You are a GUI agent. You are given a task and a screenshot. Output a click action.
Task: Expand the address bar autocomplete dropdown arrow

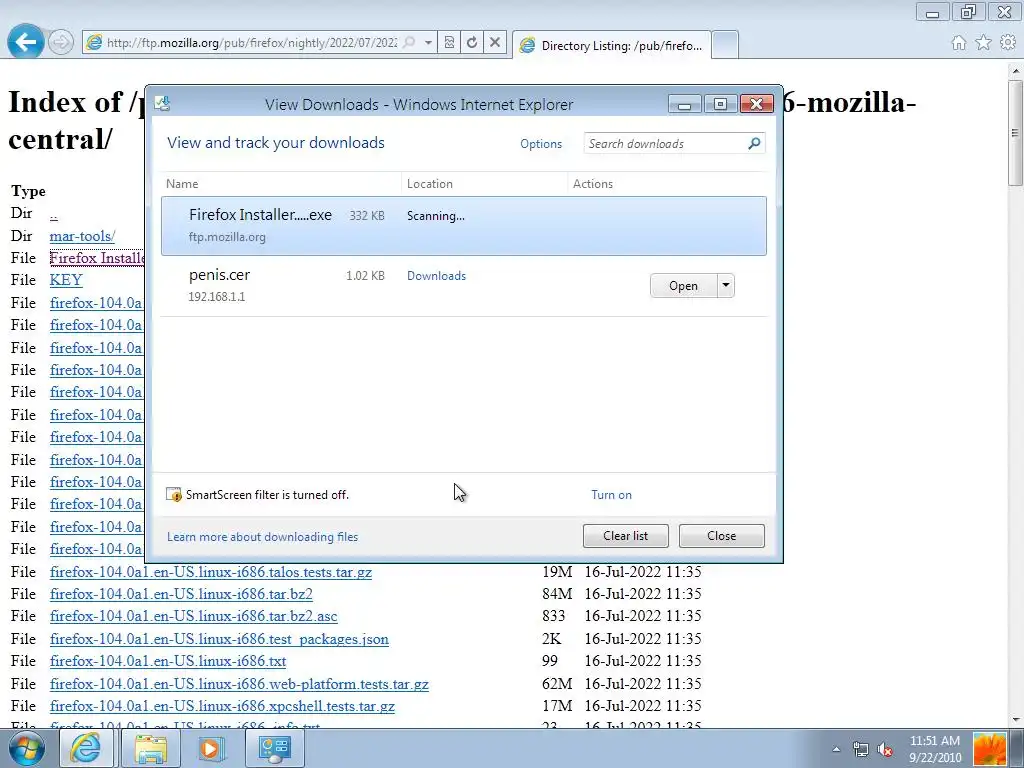point(428,42)
